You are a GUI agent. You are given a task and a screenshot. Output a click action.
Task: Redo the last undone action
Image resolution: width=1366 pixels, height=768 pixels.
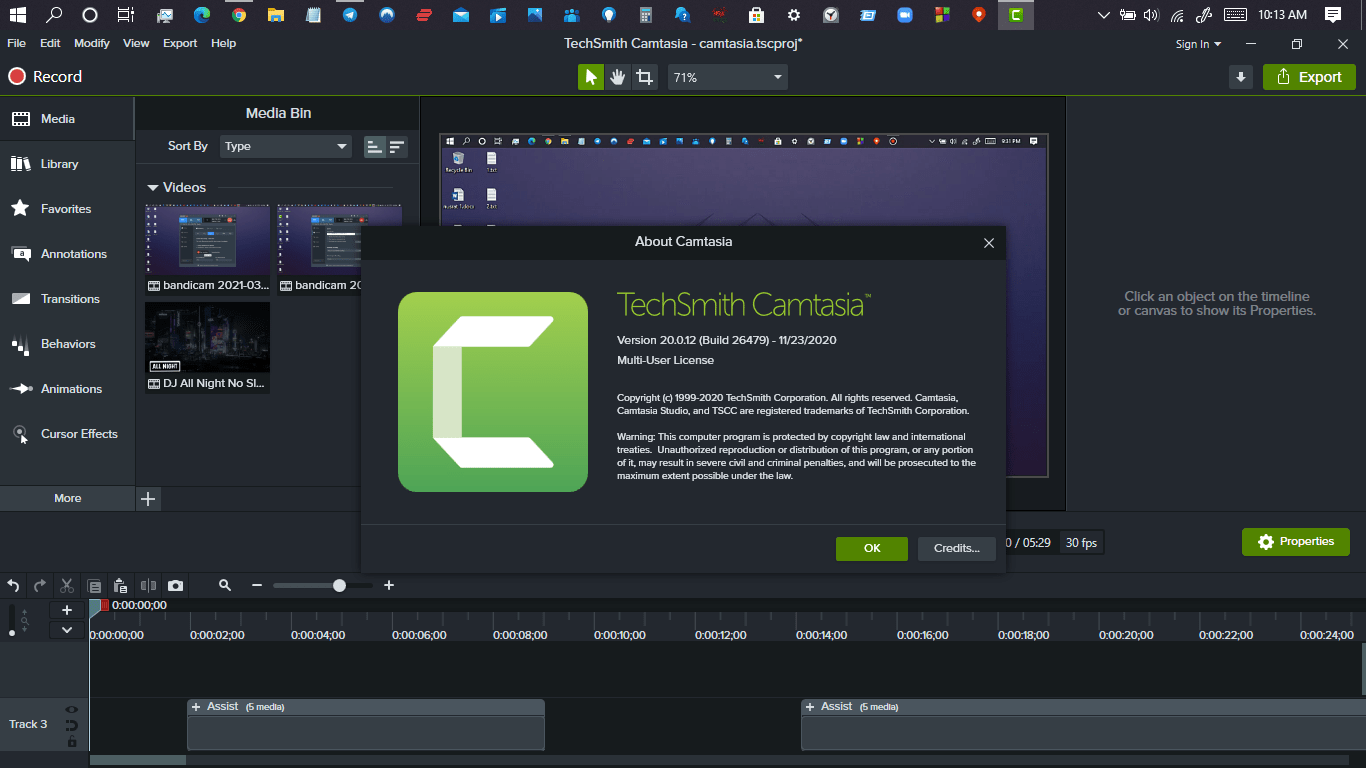click(40, 586)
